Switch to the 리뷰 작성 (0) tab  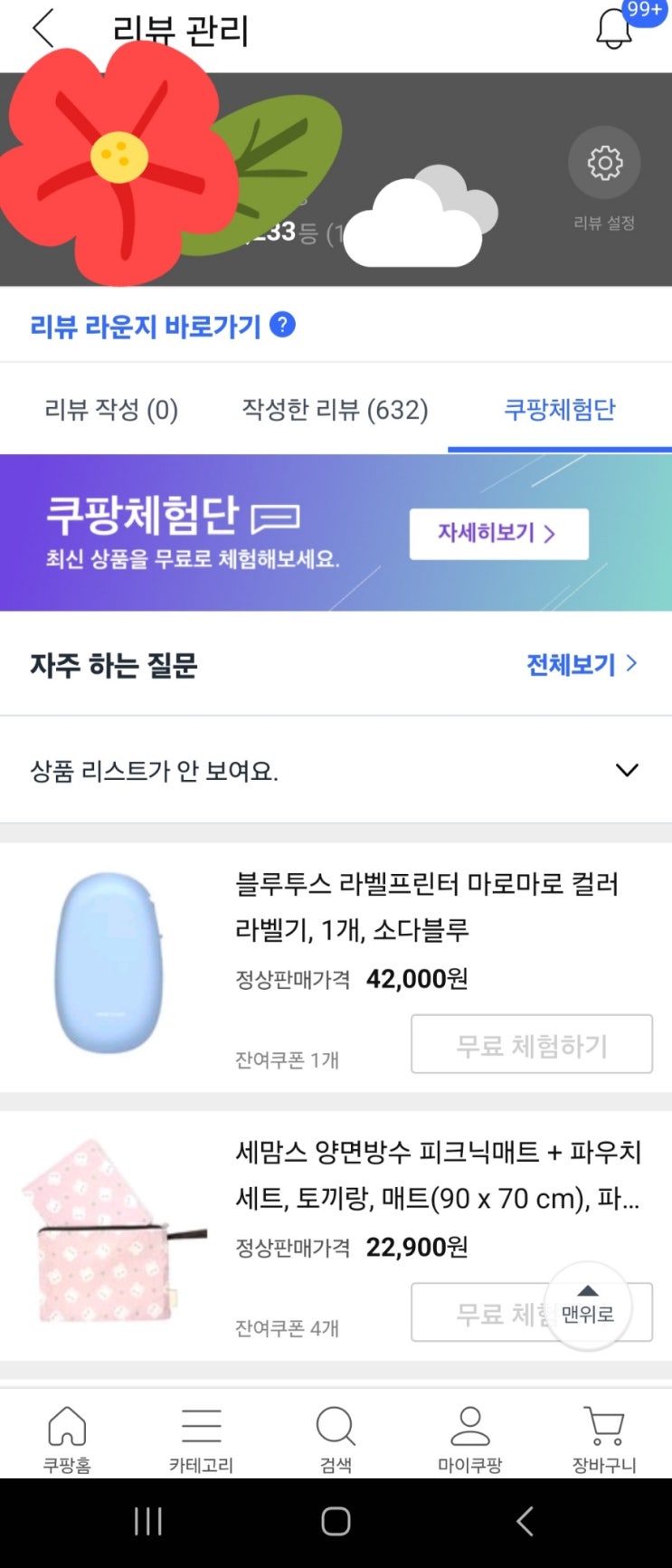point(111,410)
